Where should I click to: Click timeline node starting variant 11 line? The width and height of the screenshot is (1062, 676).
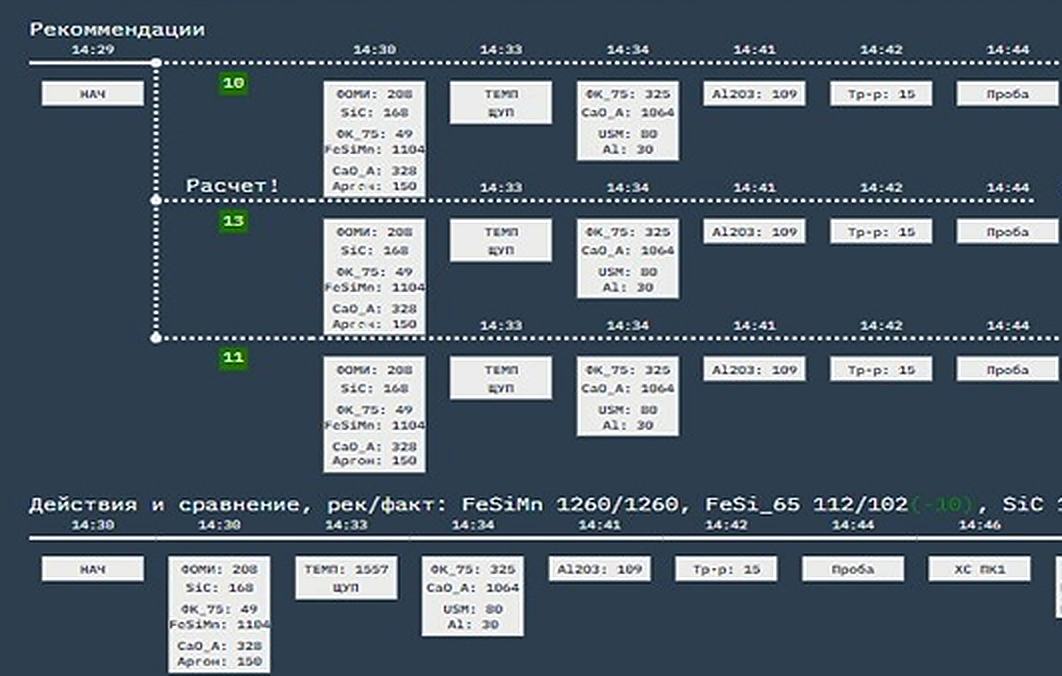pos(156,337)
